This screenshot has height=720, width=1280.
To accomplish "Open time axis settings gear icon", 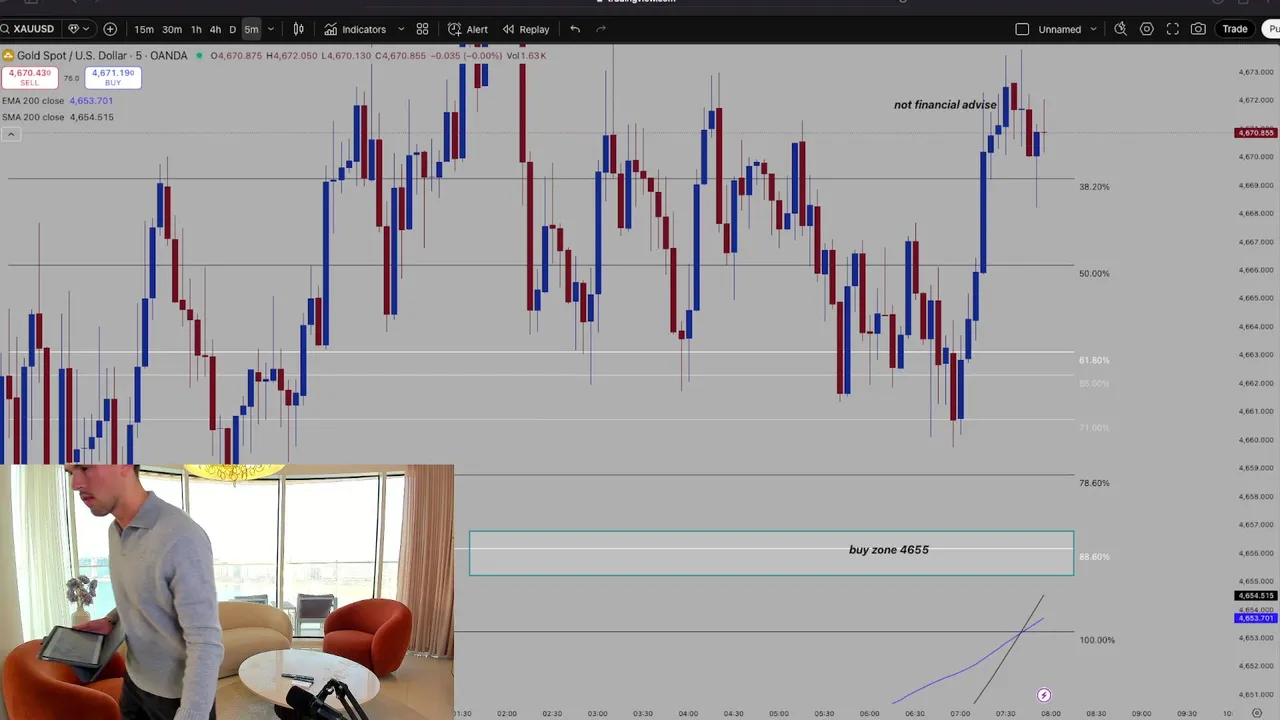I will [1257, 714].
